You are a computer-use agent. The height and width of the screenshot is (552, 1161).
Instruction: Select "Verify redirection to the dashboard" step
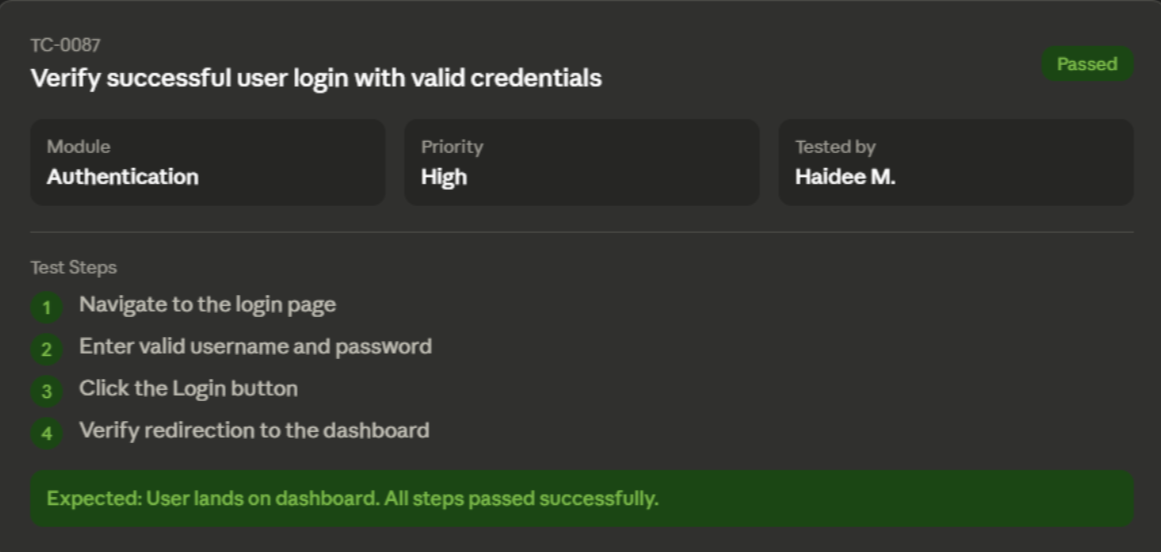pyautogui.click(x=254, y=430)
